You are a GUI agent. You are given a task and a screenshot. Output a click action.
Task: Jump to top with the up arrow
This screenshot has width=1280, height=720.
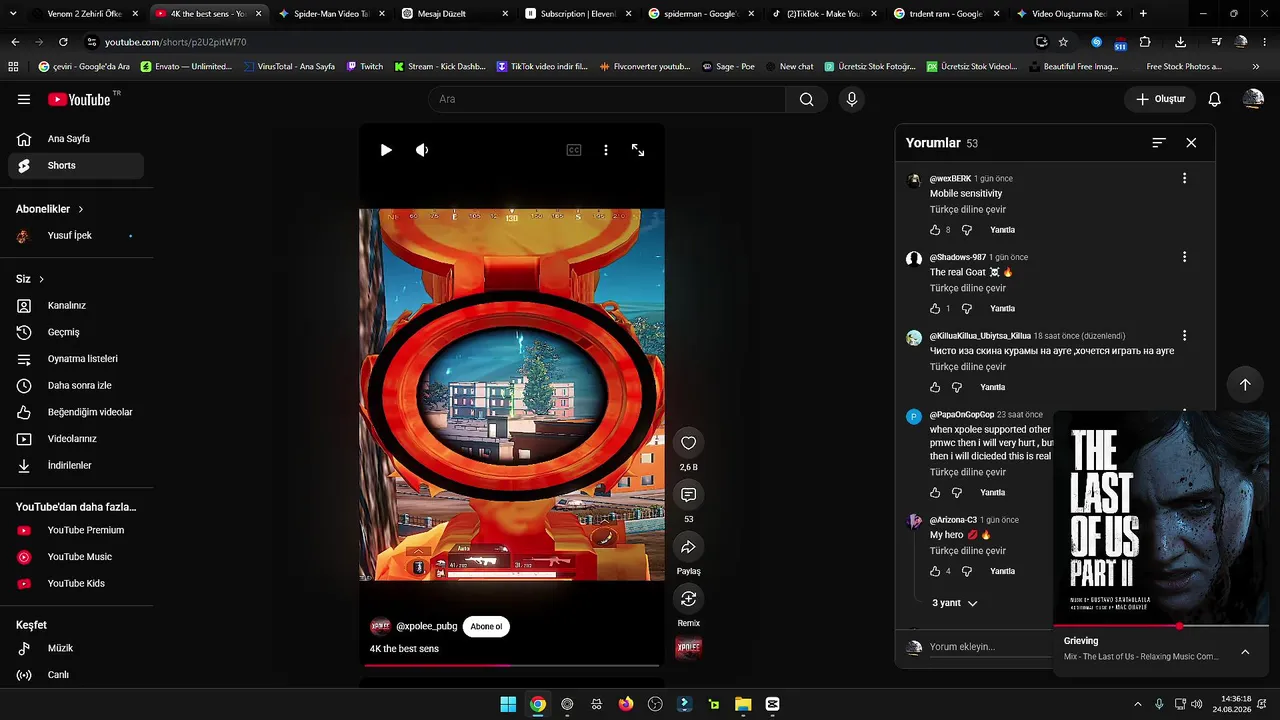1245,385
